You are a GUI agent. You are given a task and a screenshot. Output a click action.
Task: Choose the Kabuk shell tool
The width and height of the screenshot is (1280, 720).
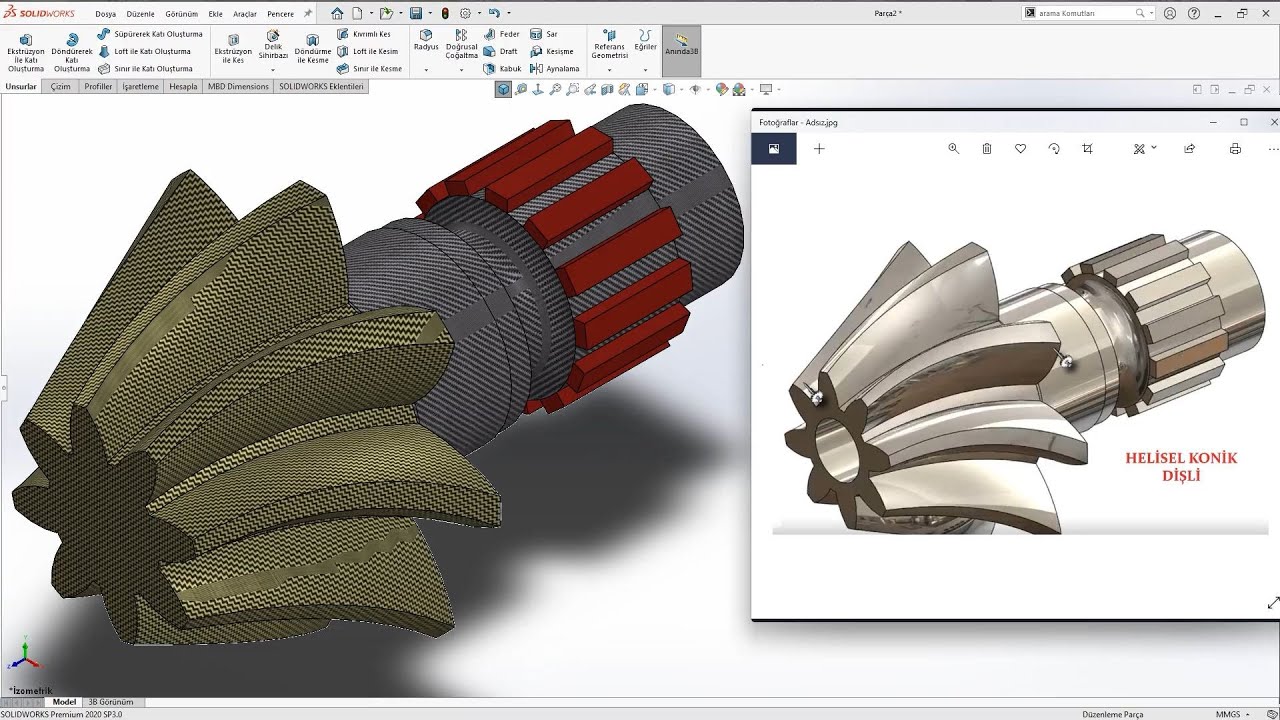(503, 69)
